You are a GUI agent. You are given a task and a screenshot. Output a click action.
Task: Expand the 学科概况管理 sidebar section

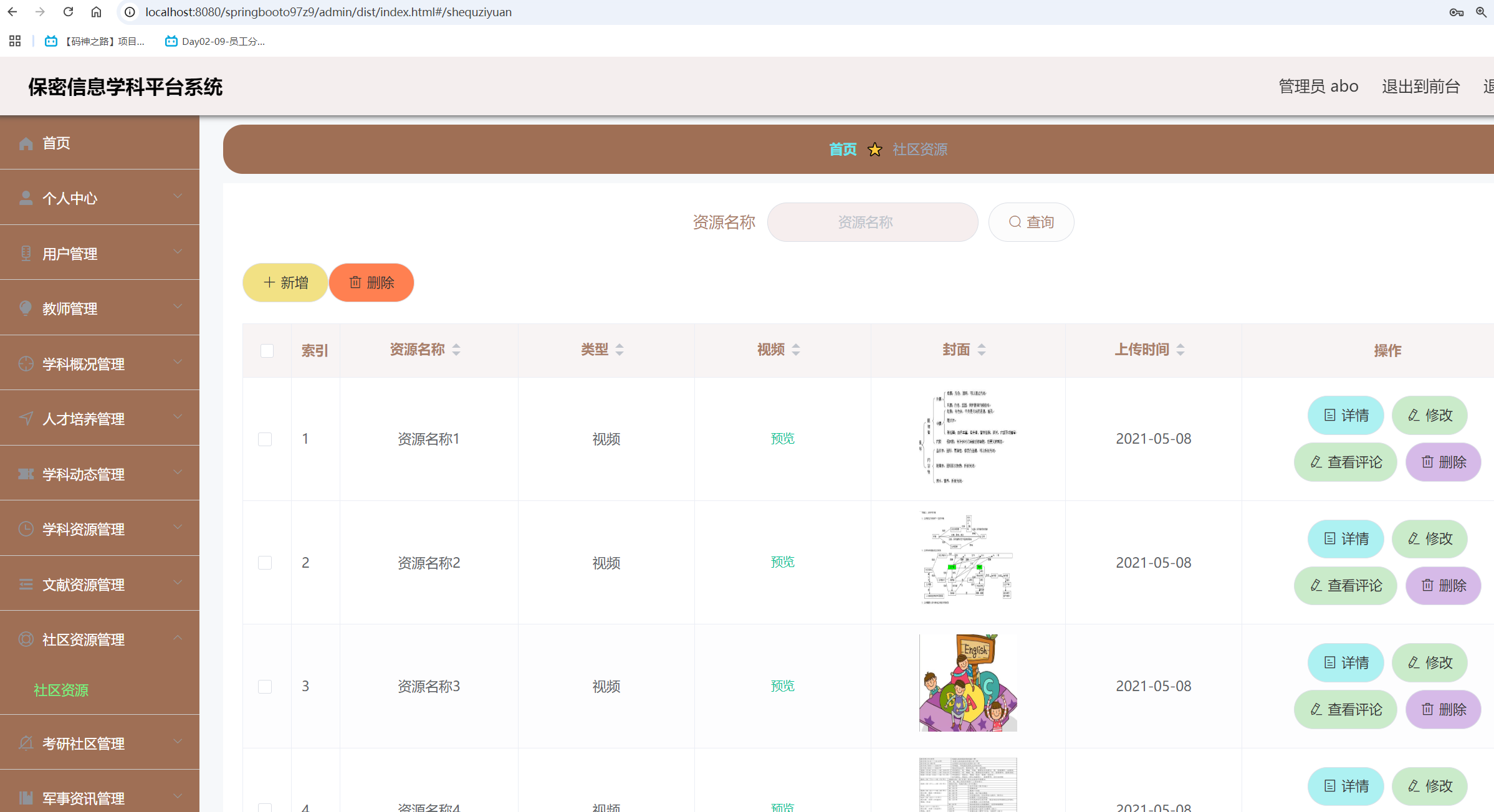[178, 363]
